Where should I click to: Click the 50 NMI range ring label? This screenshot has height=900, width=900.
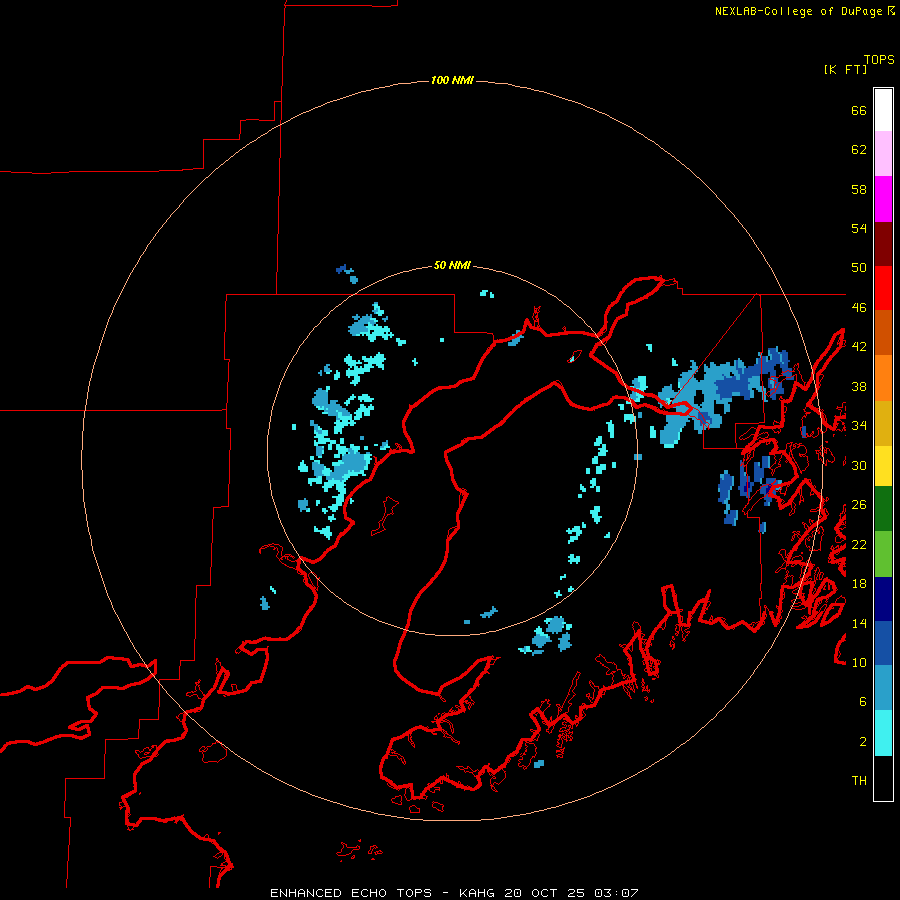click(x=452, y=265)
